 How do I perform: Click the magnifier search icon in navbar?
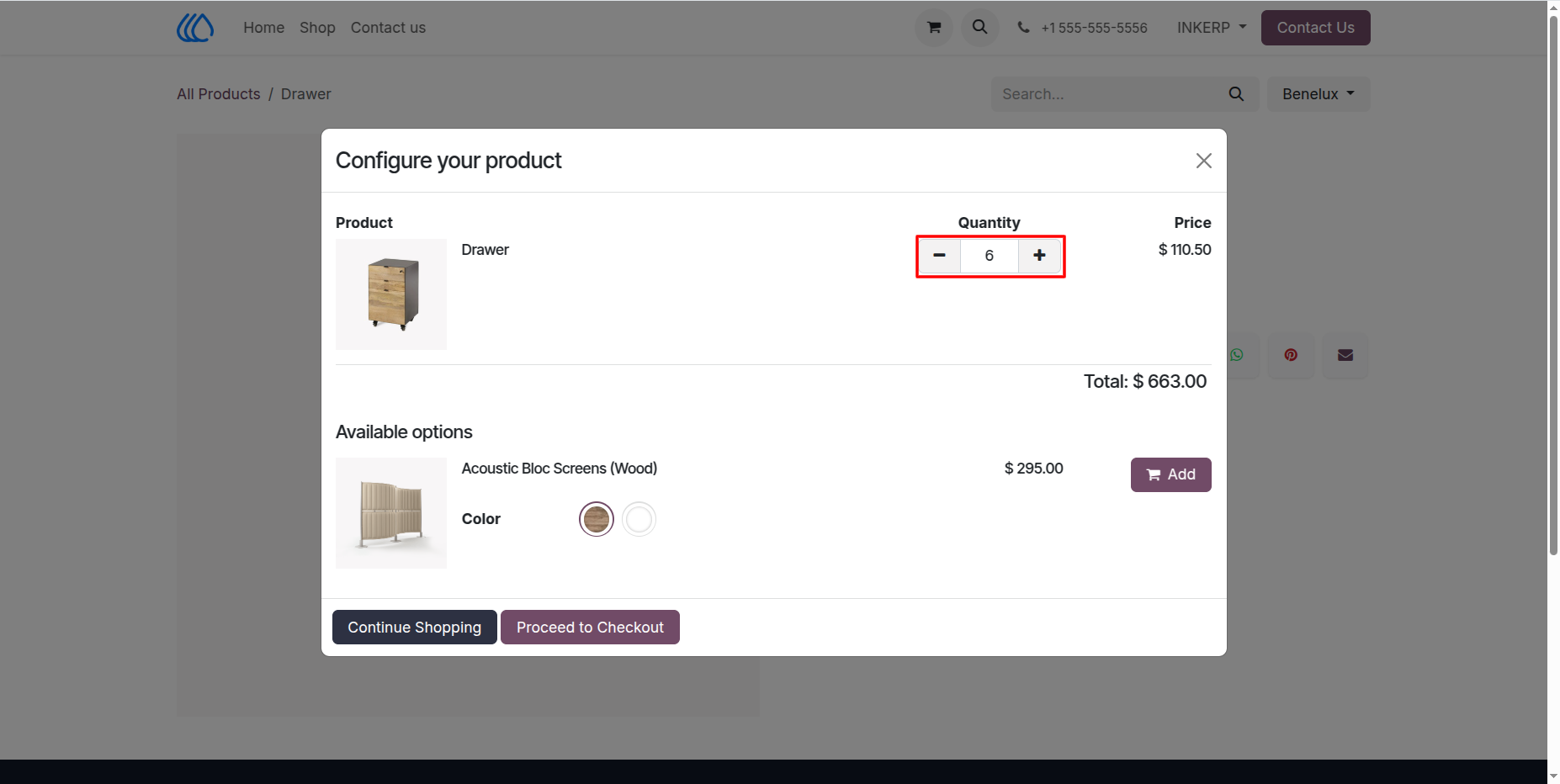coord(980,28)
